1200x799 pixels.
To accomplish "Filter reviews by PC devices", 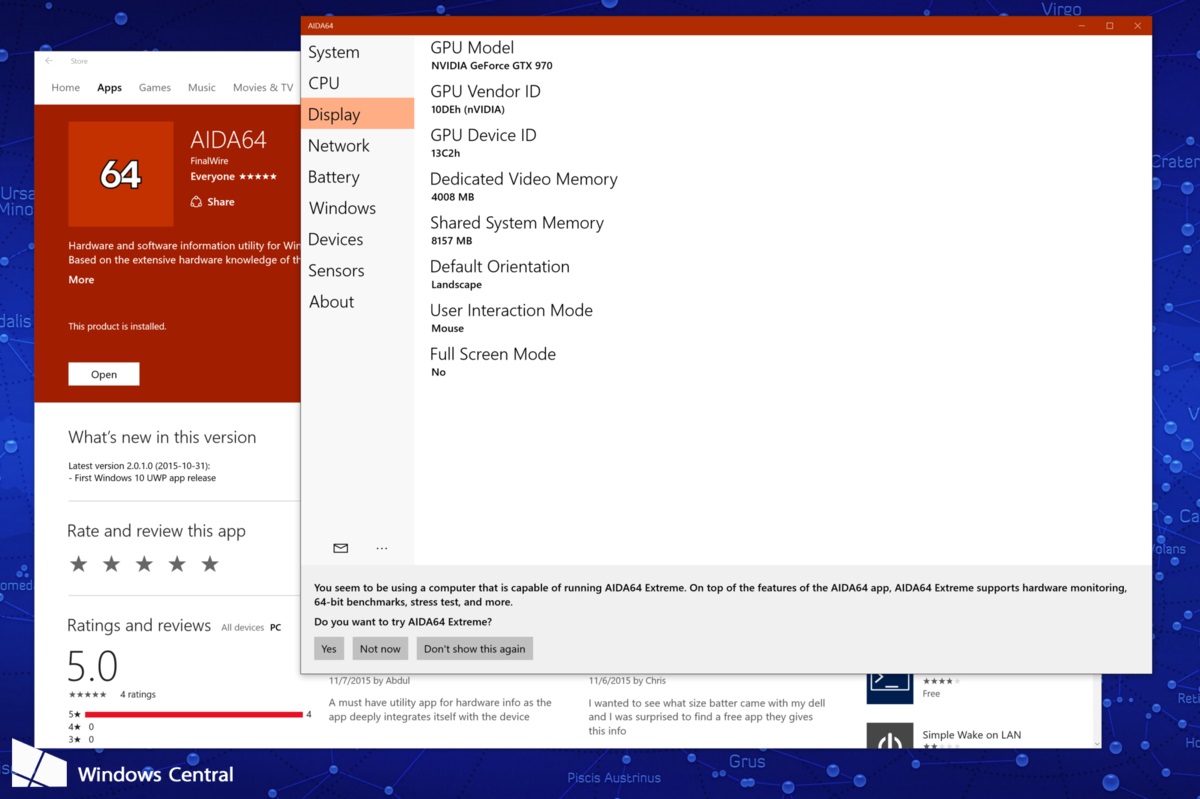I will [x=275, y=627].
